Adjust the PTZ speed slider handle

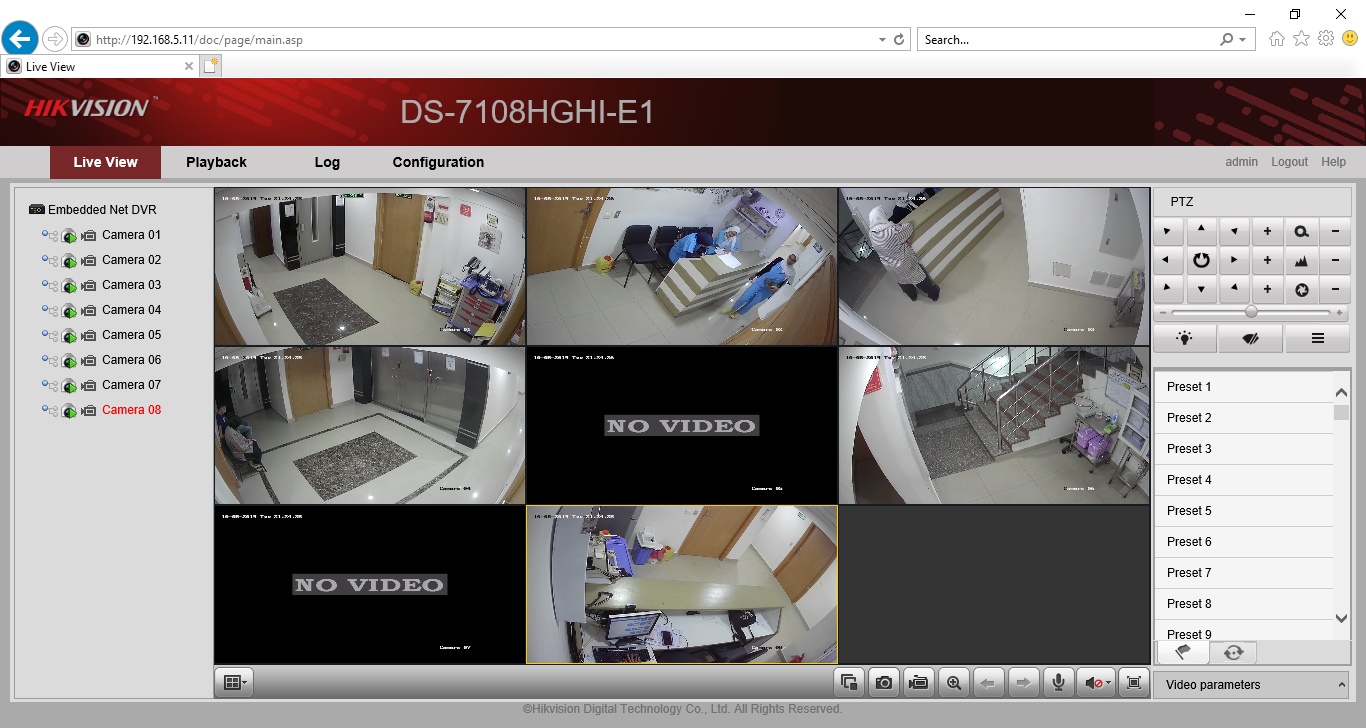(x=1251, y=313)
